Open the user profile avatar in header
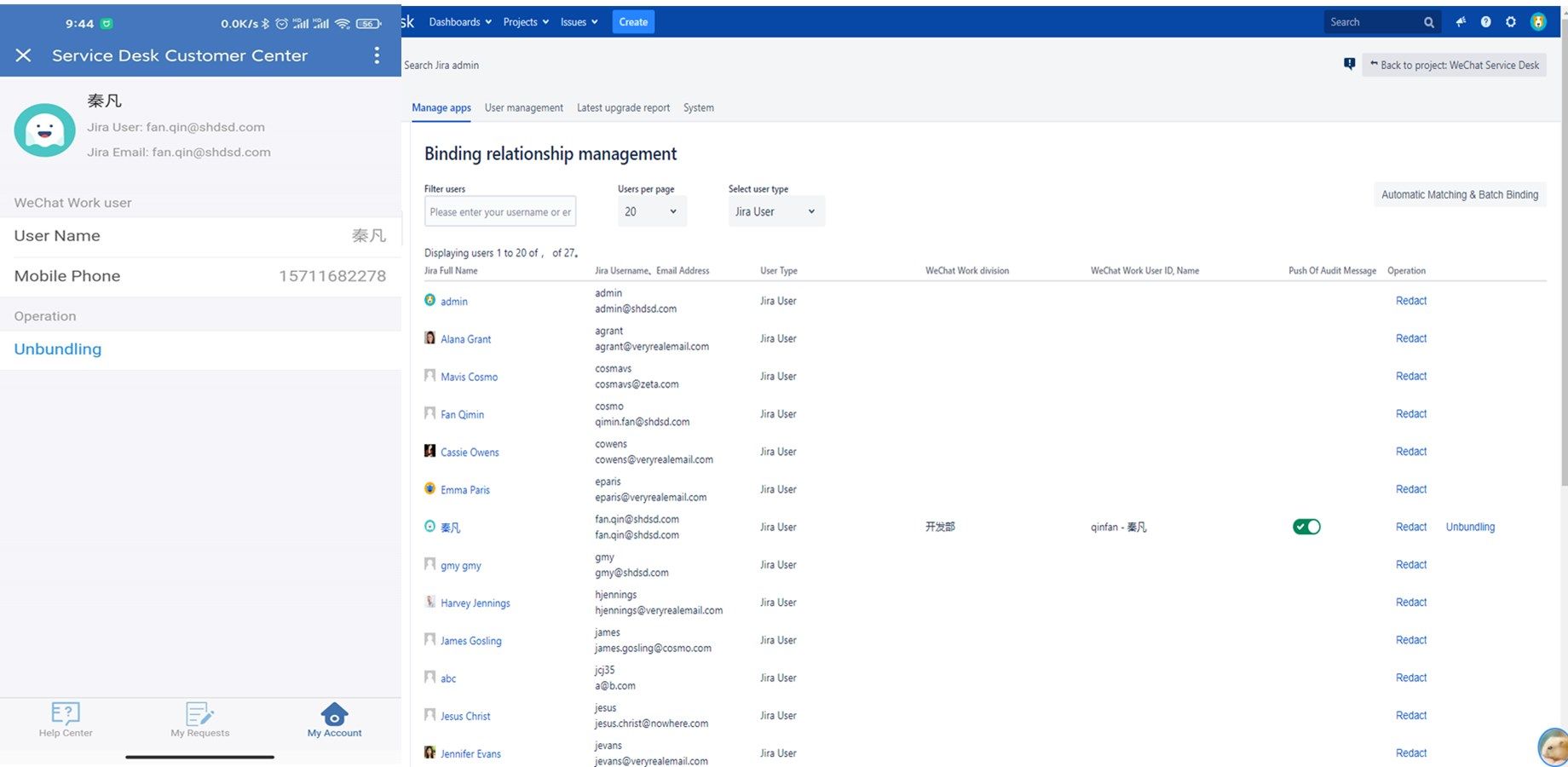Viewport: 1568px width, 767px height. pos(1538,22)
